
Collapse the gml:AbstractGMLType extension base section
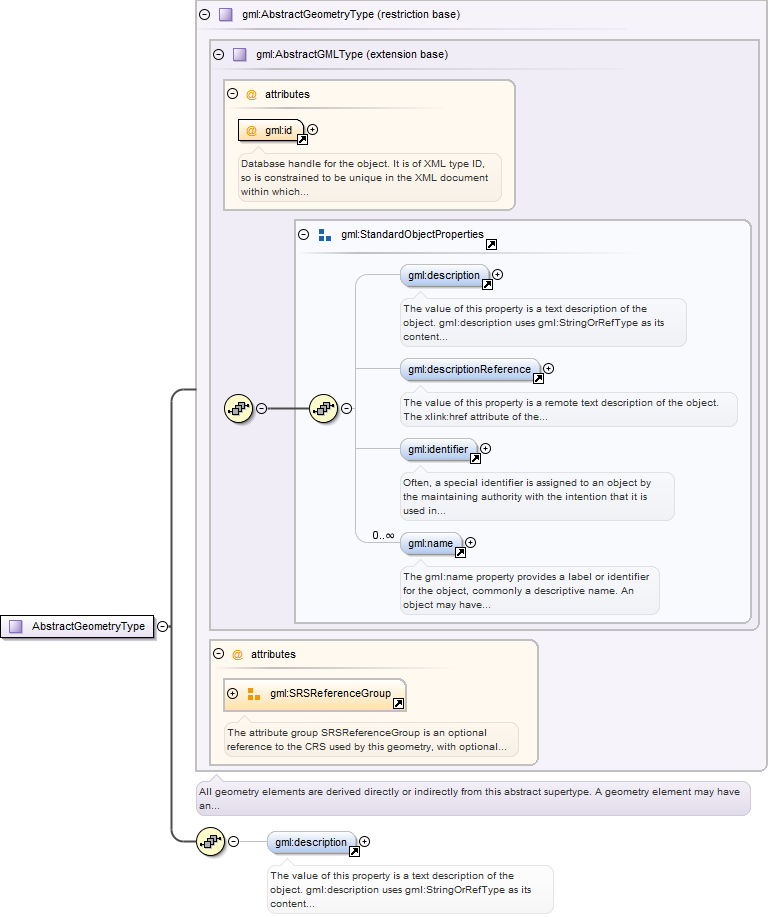point(219,55)
